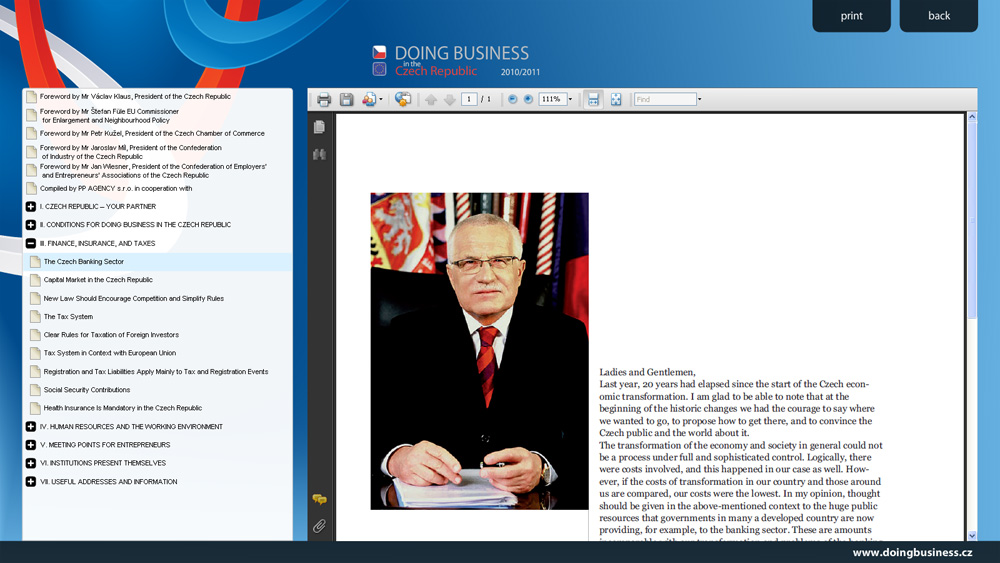
Task: Go to next page with down arrow
Action: point(450,99)
